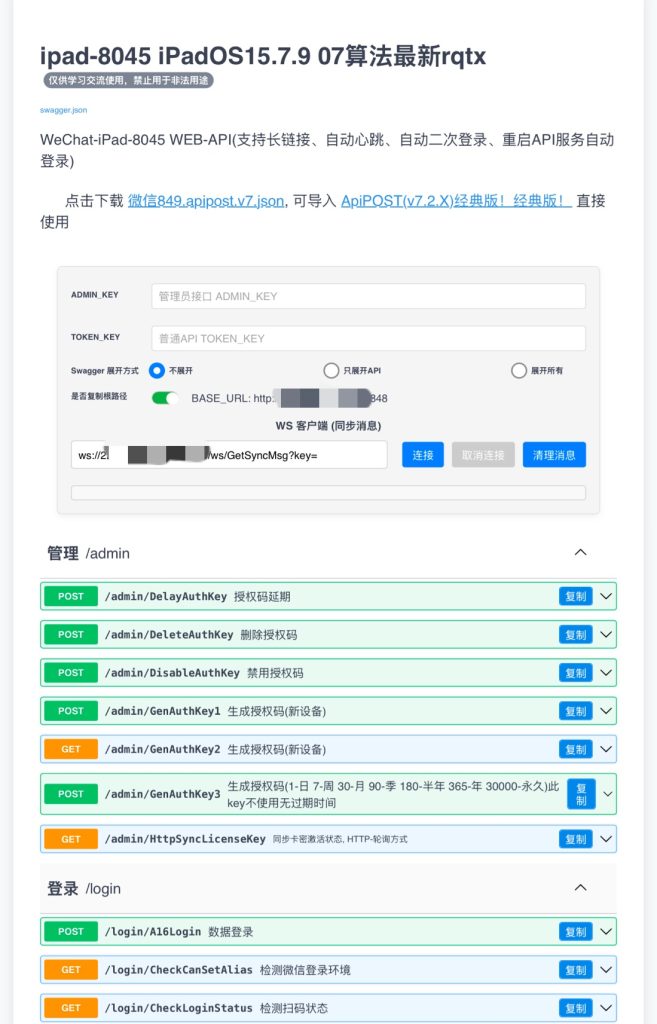
Task: Collapse the 登录 /login section
Action: (x=580, y=888)
